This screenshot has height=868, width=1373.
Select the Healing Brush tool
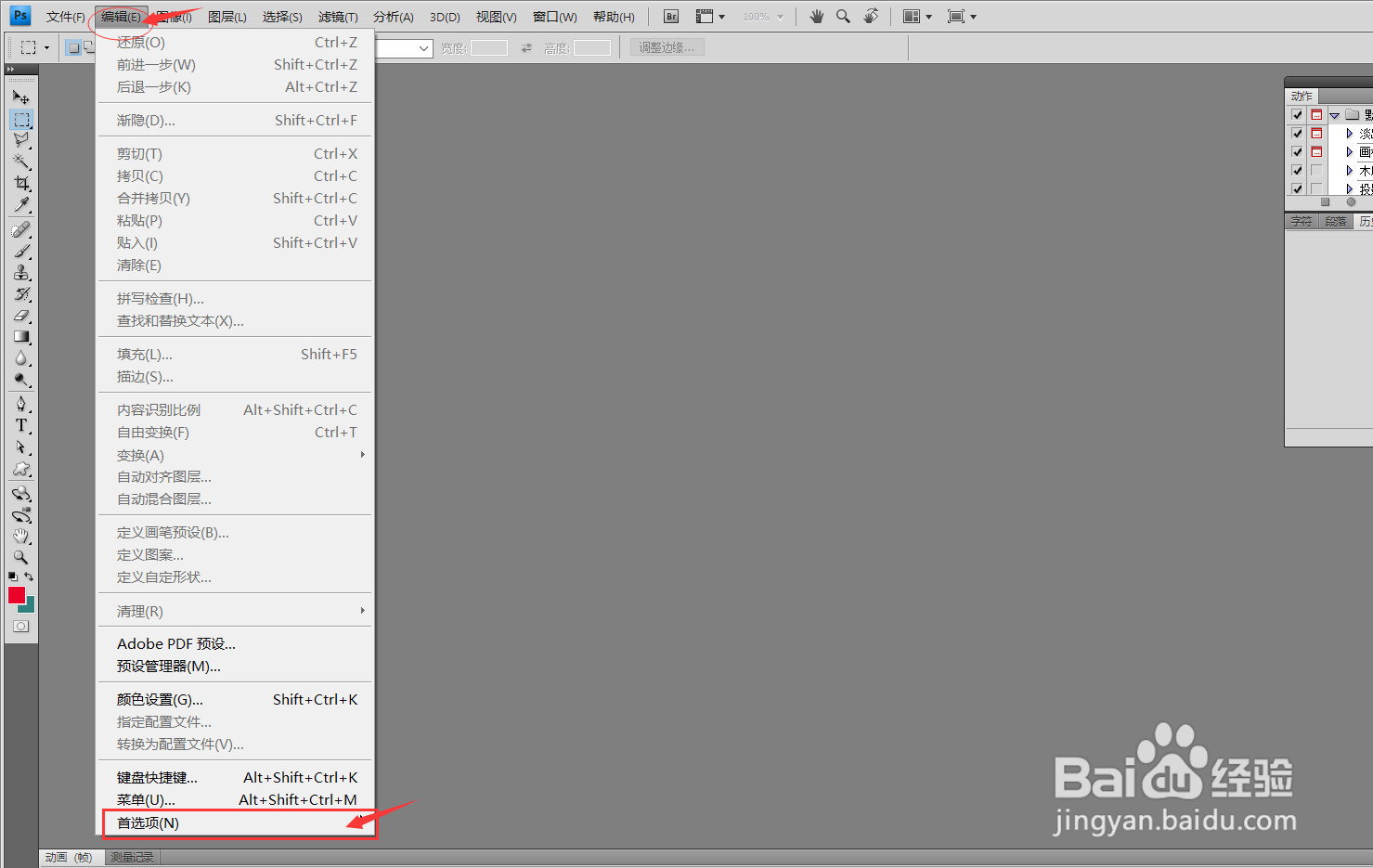click(x=20, y=229)
